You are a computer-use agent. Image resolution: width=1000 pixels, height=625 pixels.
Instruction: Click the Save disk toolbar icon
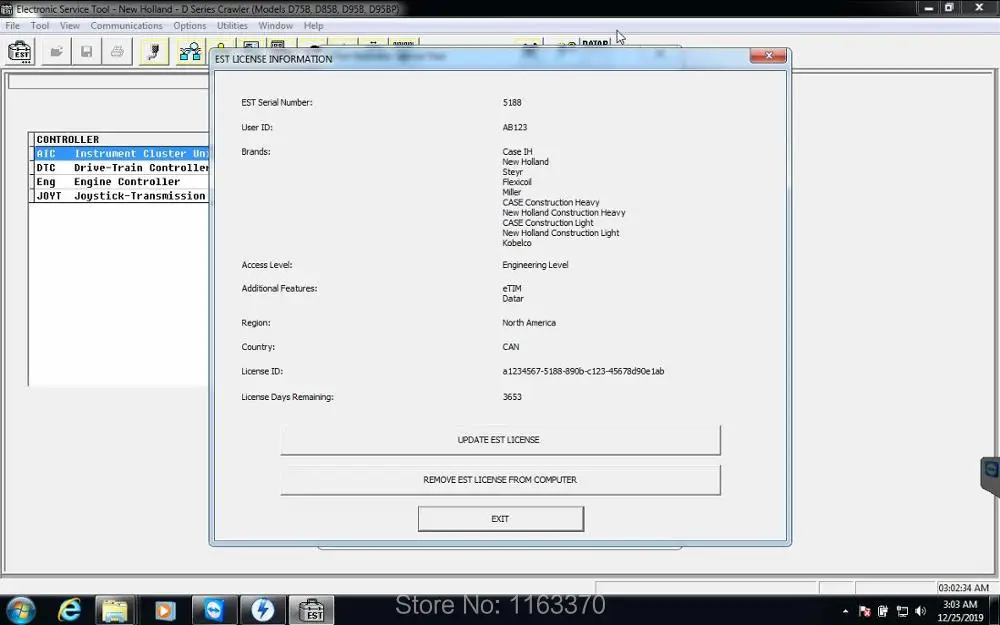pos(87,52)
